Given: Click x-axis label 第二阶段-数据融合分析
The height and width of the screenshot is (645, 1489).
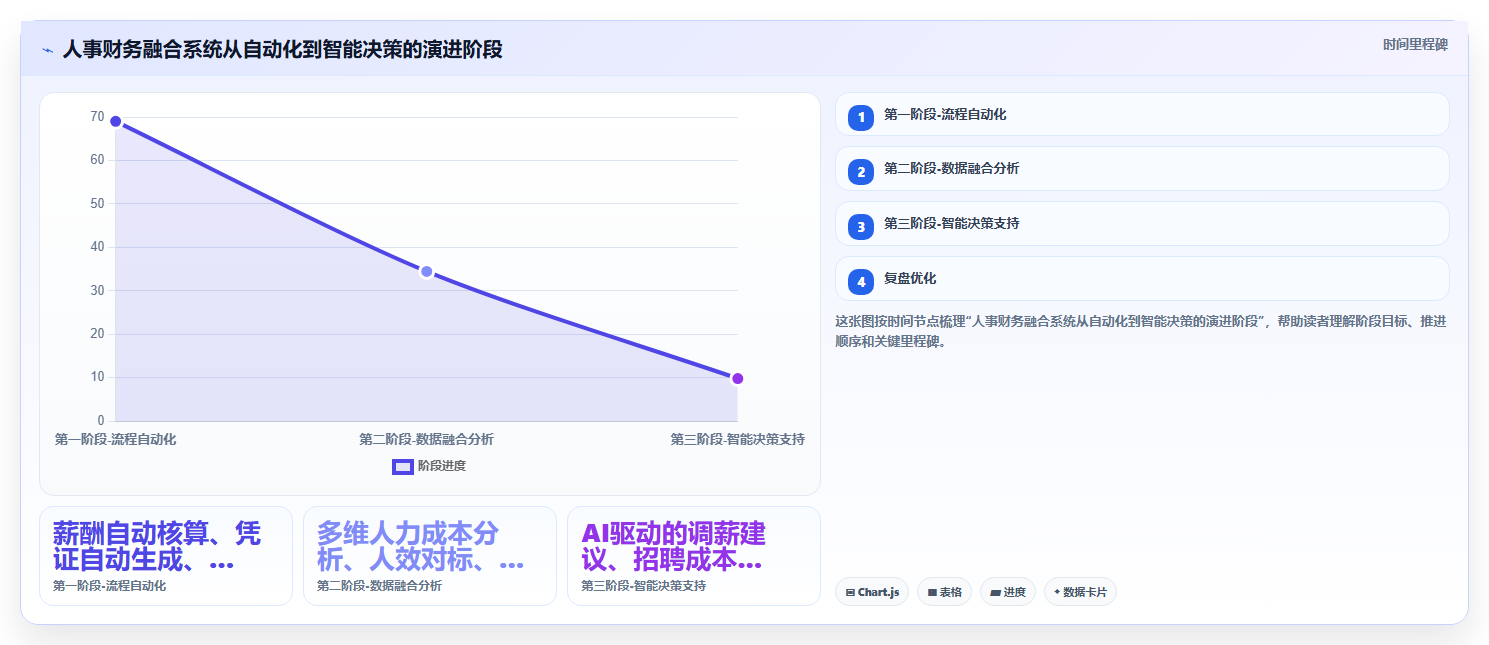Looking at the screenshot, I should point(427,439).
